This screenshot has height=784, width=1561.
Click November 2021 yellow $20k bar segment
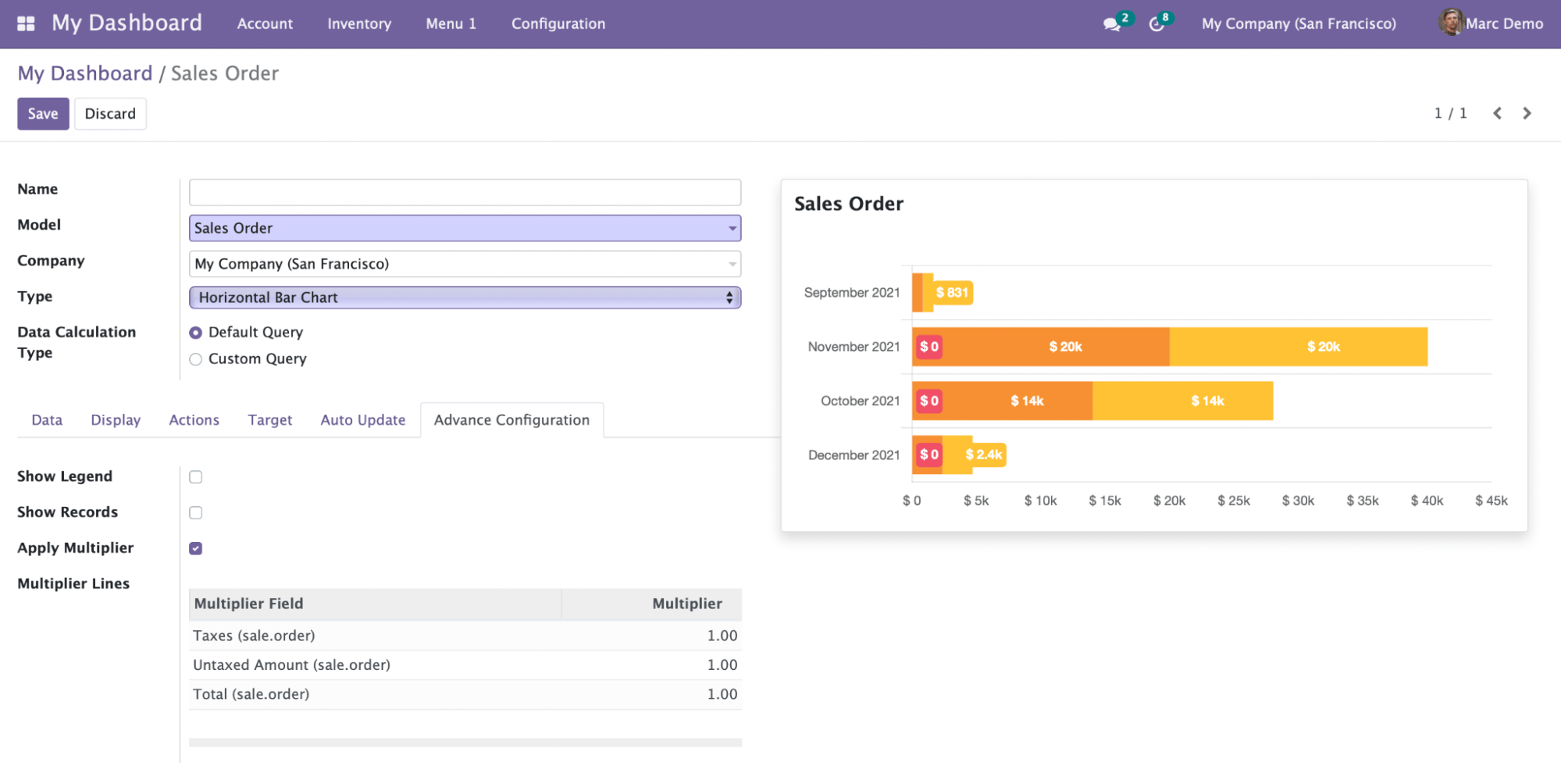coord(1299,347)
